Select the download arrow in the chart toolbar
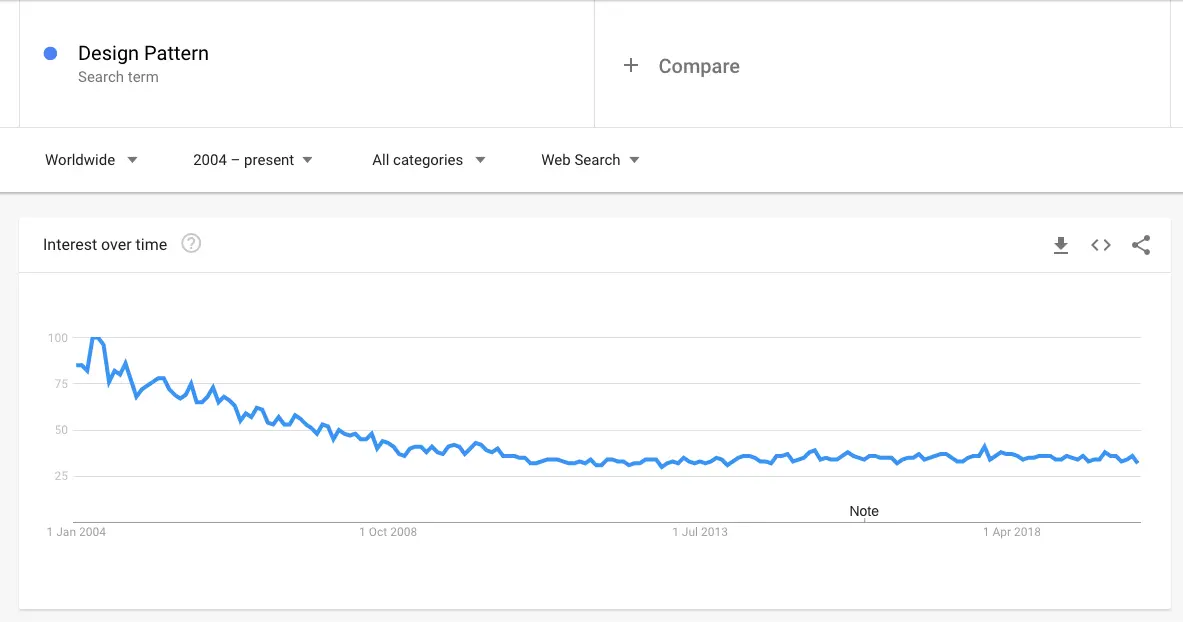This screenshot has width=1183, height=622. [1061, 244]
